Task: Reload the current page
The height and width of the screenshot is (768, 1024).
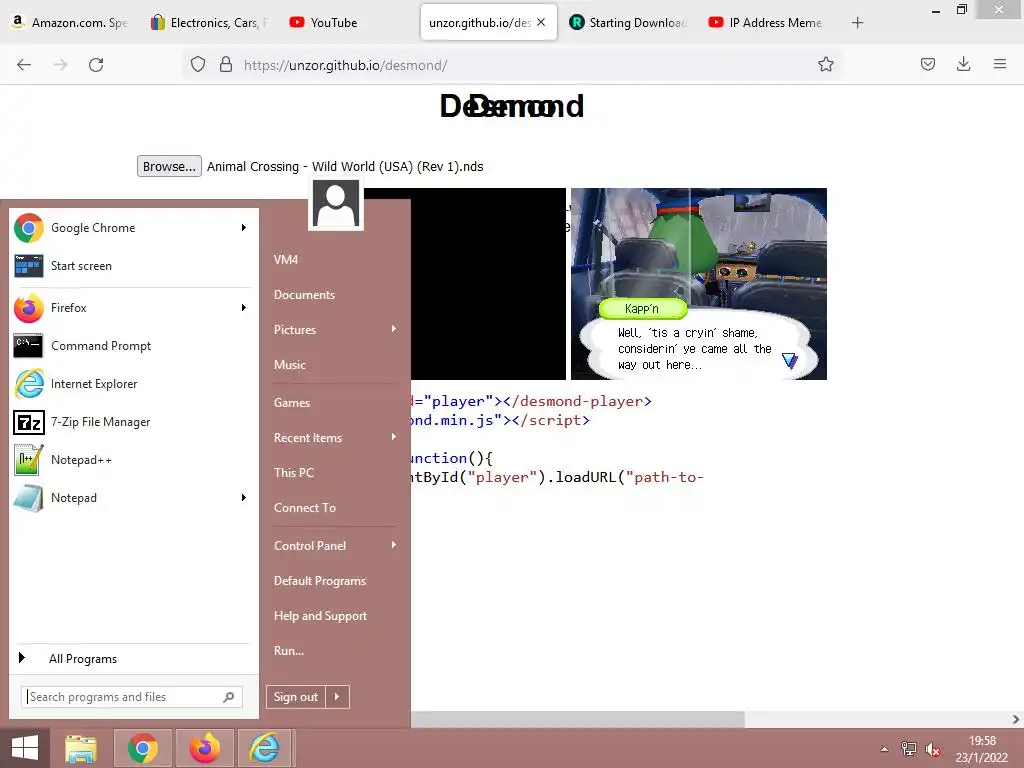Action: pos(96,65)
